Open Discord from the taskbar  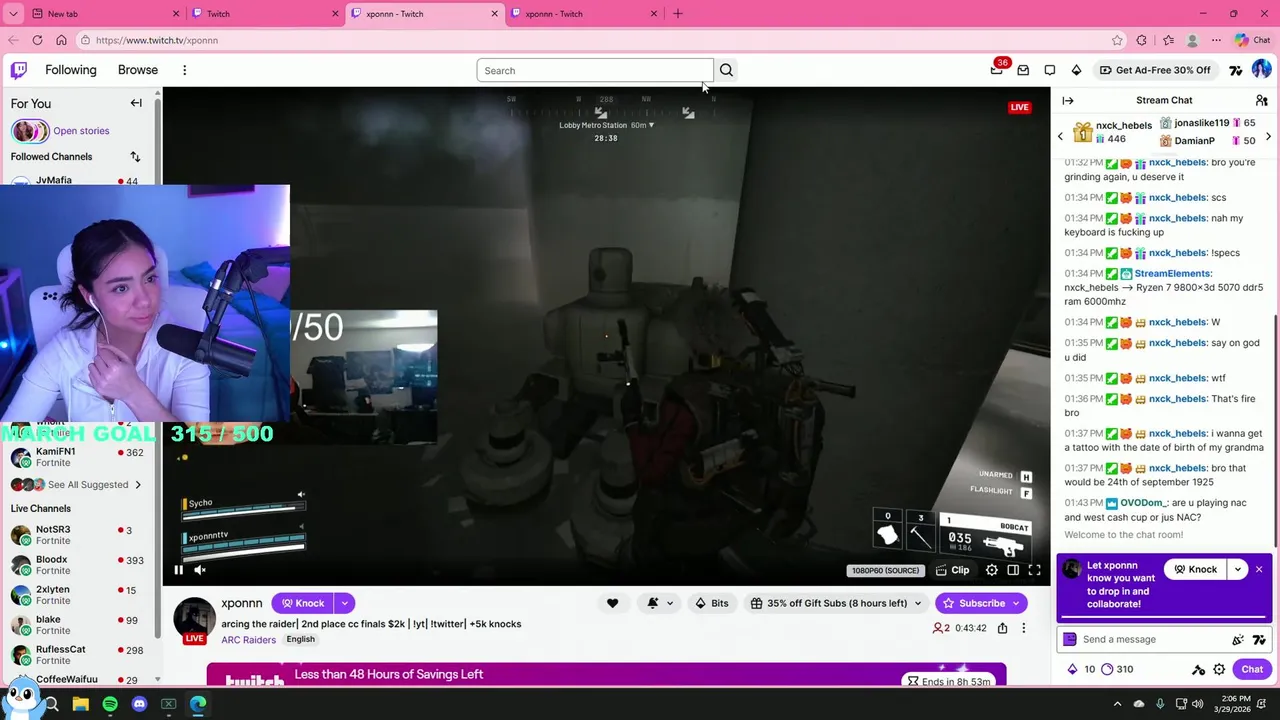(x=139, y=704)
